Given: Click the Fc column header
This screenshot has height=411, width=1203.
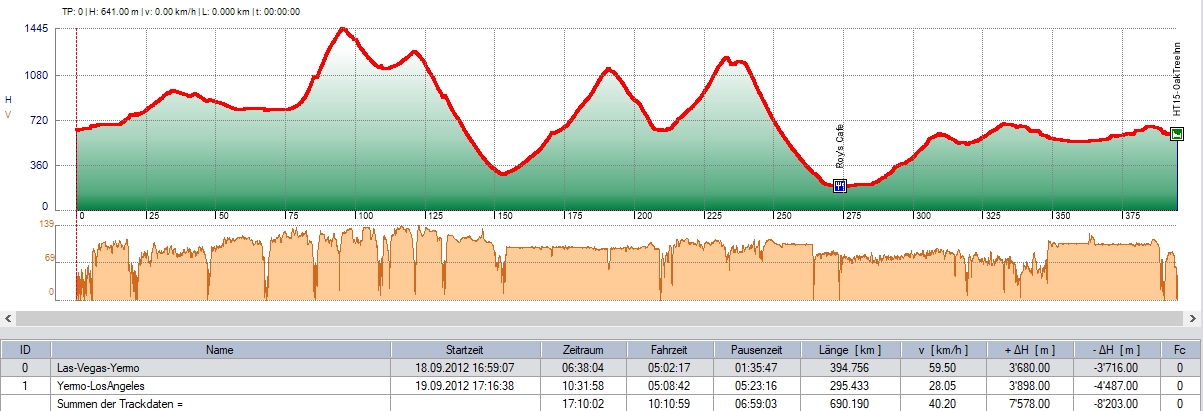Looking at the screenshot, I should tap(1179, 350).
